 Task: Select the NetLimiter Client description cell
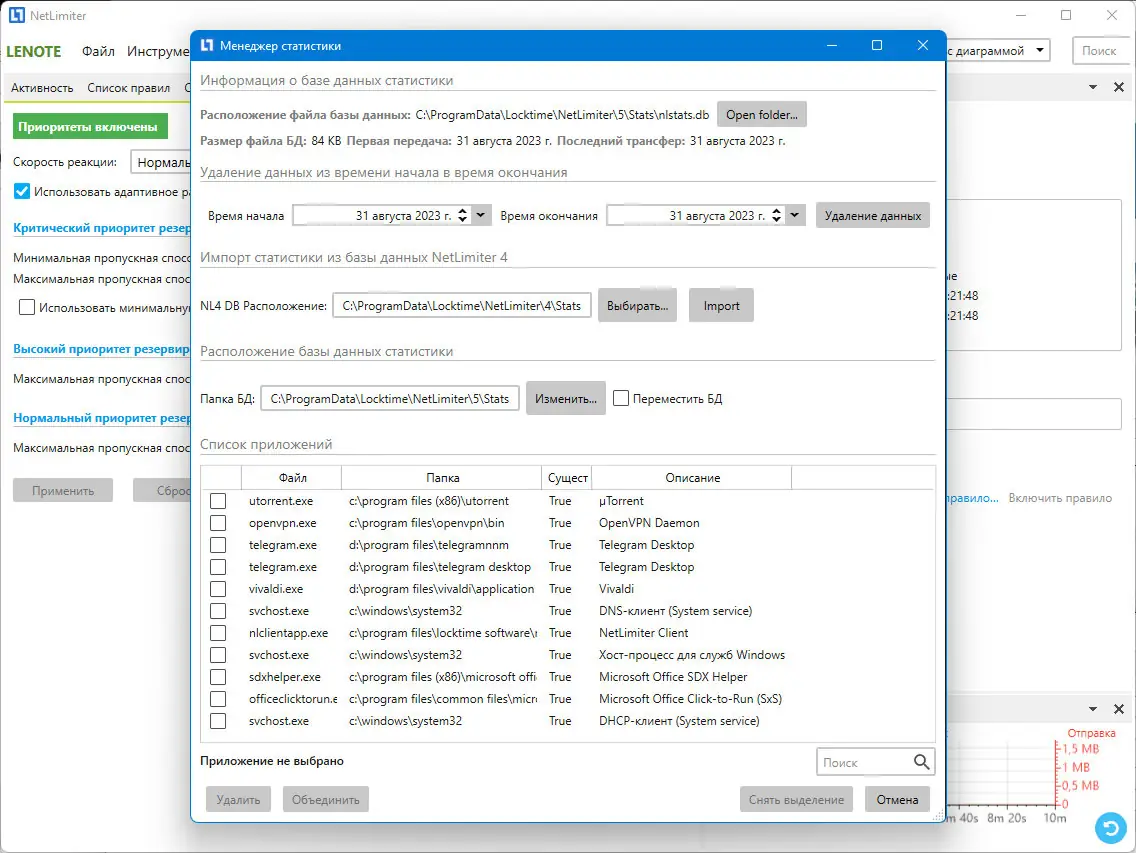(643, 633)
